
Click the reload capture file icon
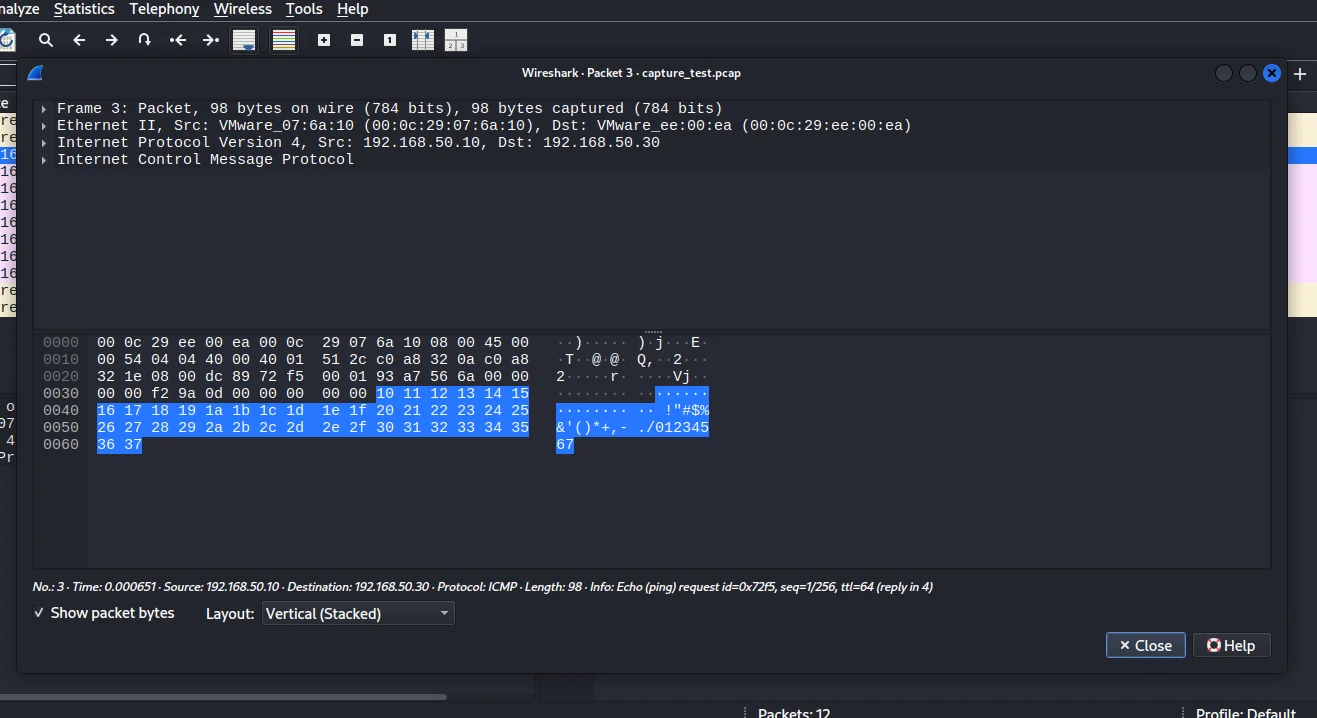[7, 40]
